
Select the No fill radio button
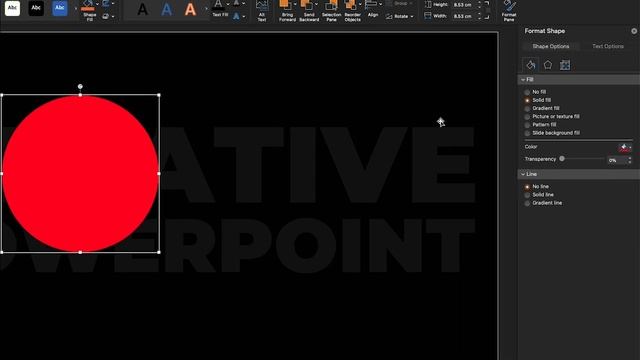click(x=527, y=92)
